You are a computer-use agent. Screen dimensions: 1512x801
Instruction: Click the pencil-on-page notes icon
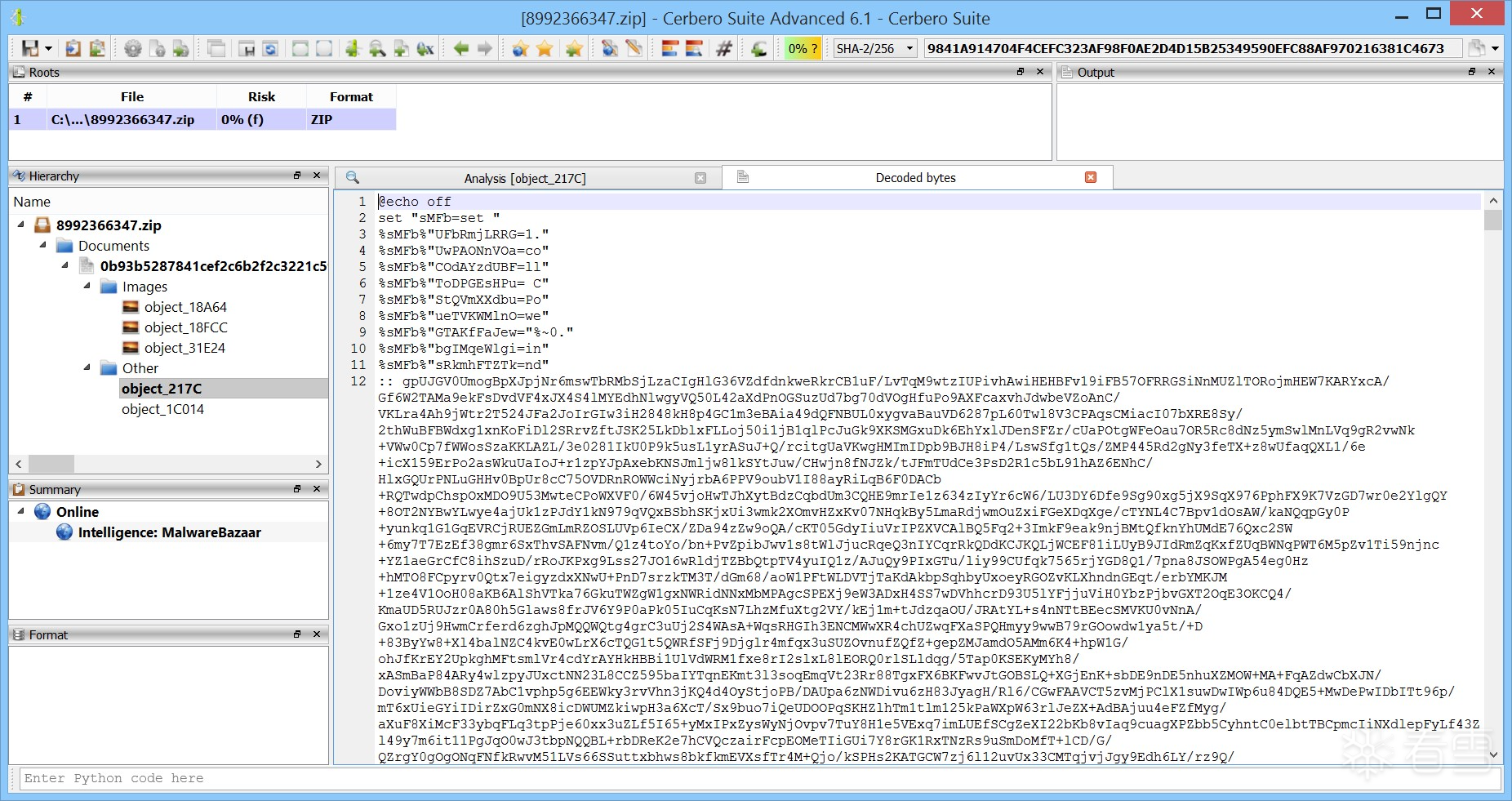click(x=634, y=49)
